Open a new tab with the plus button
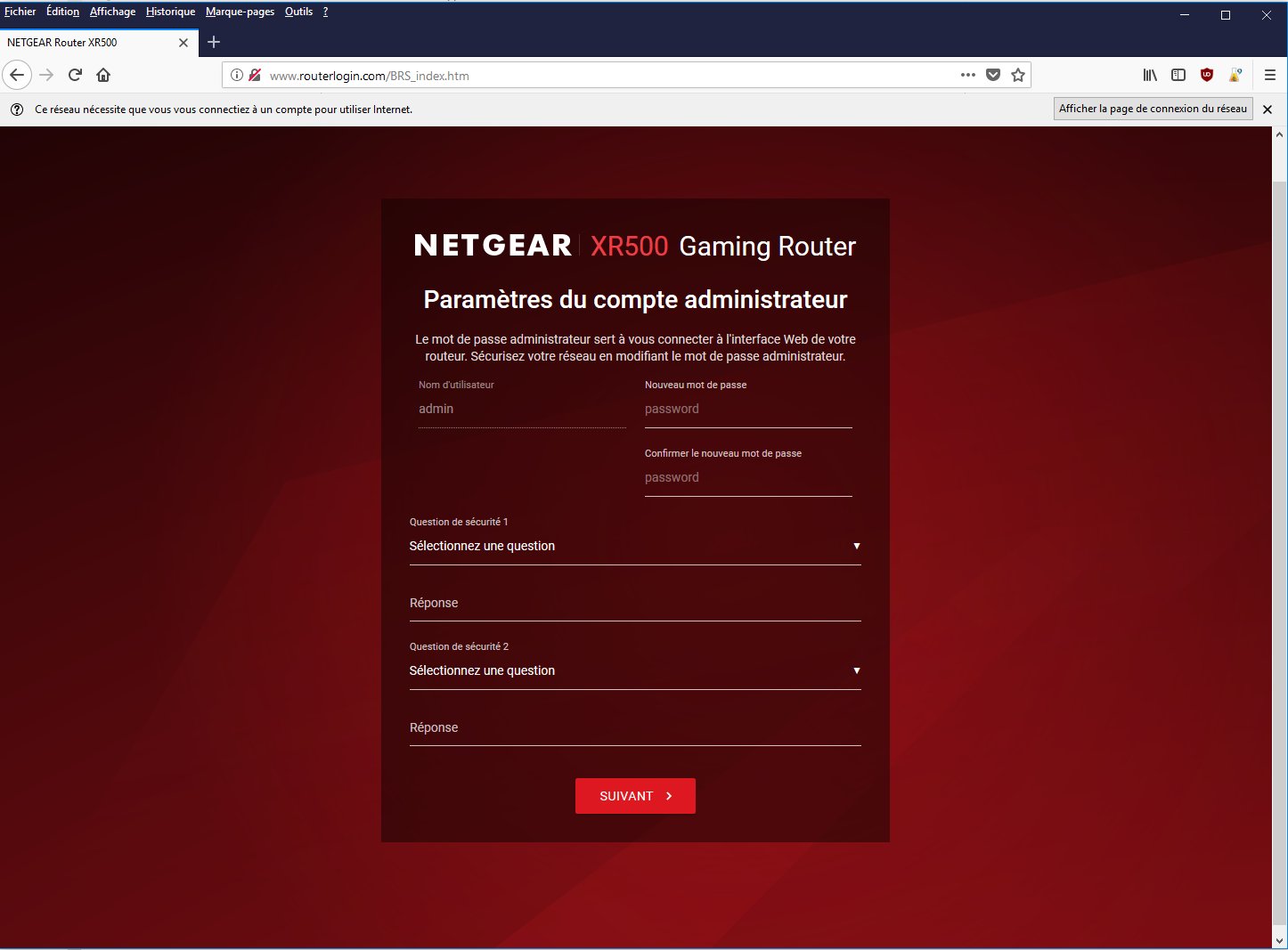1288x950 pixels. [214, 42]
